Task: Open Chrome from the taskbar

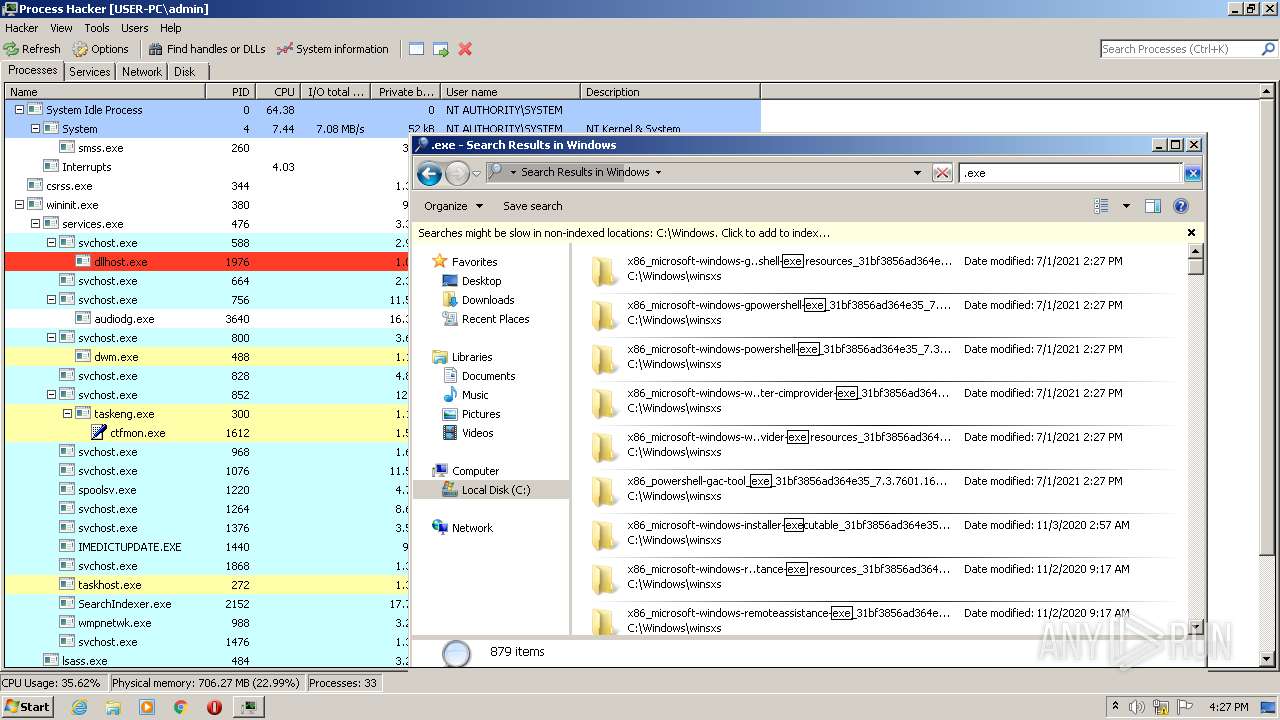Action: tap(180, 707)
